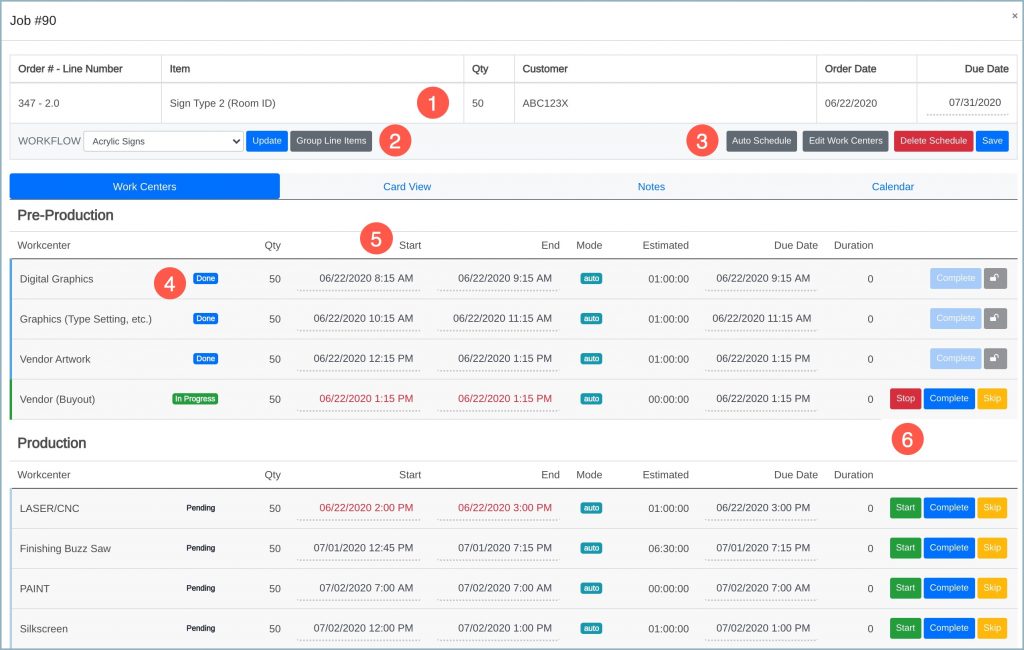Toggle scheduling mode on the Silkscreen row
Image resolution: width=1024 pixels, height=650 pixels.
click(x=589, y=627)
